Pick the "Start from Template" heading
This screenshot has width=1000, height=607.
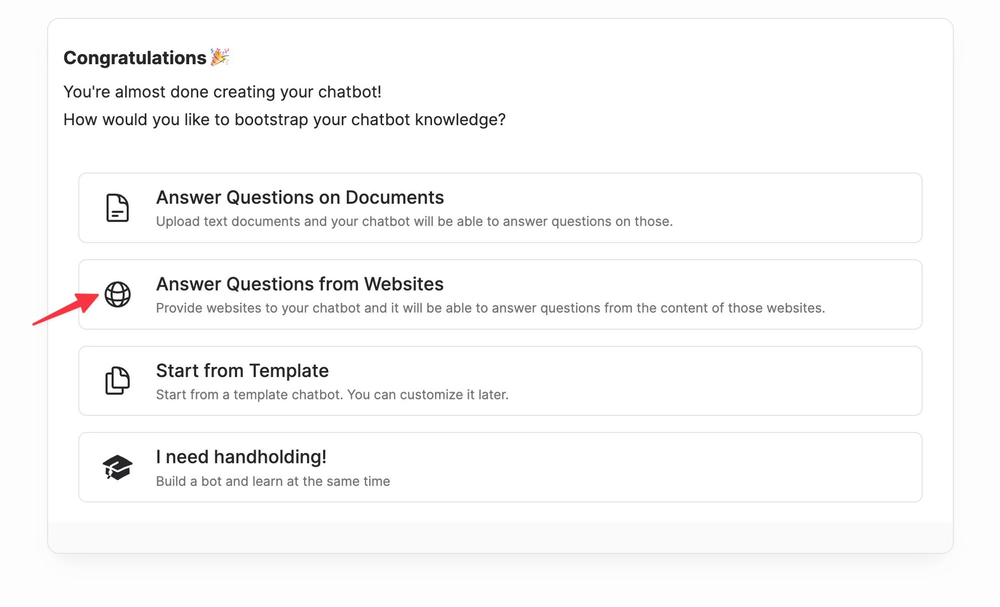[x=242, y=371]
